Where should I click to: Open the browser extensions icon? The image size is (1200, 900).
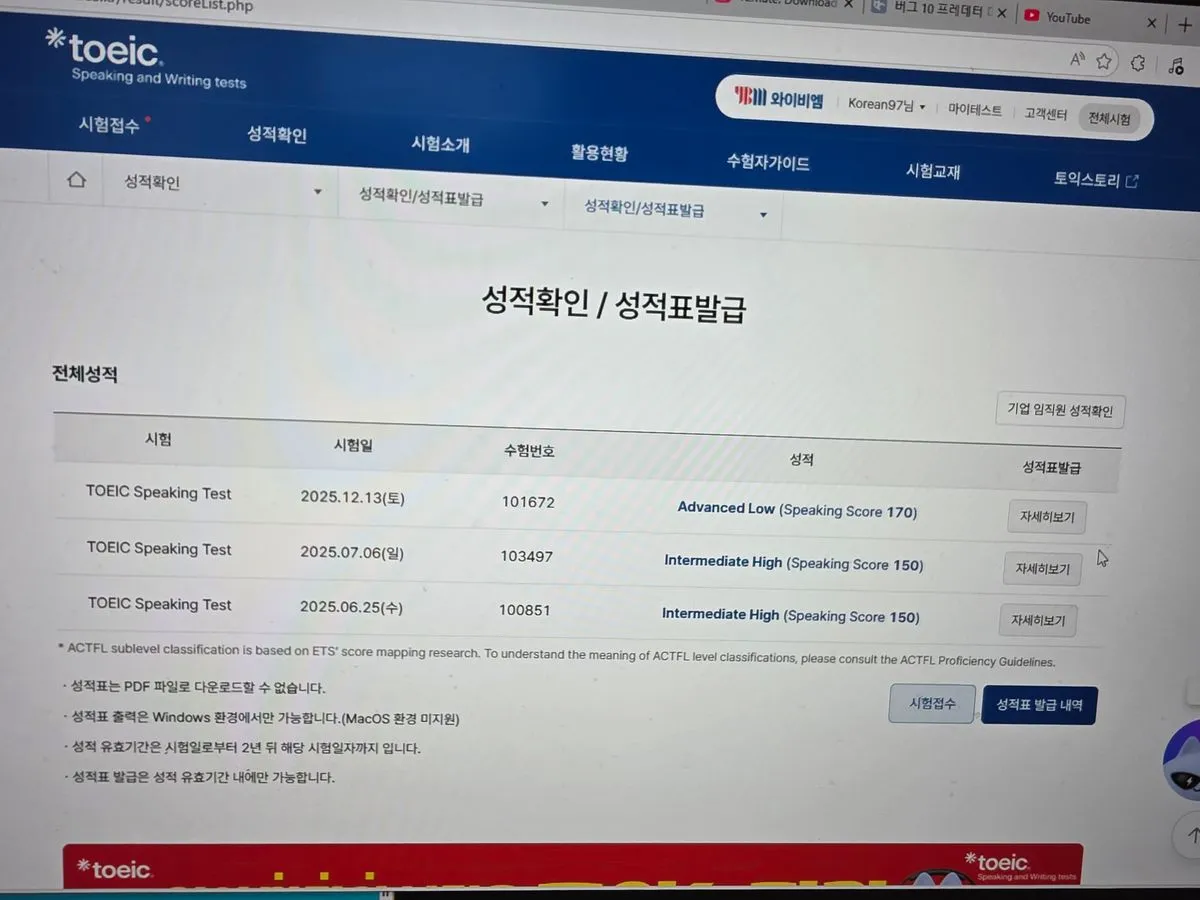pyautogui.click(x=1138, y=62)
